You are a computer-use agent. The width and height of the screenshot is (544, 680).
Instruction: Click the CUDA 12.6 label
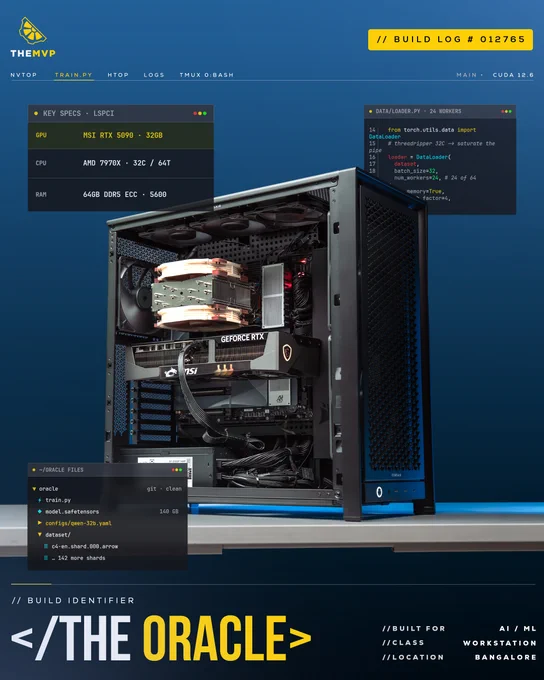513,75
